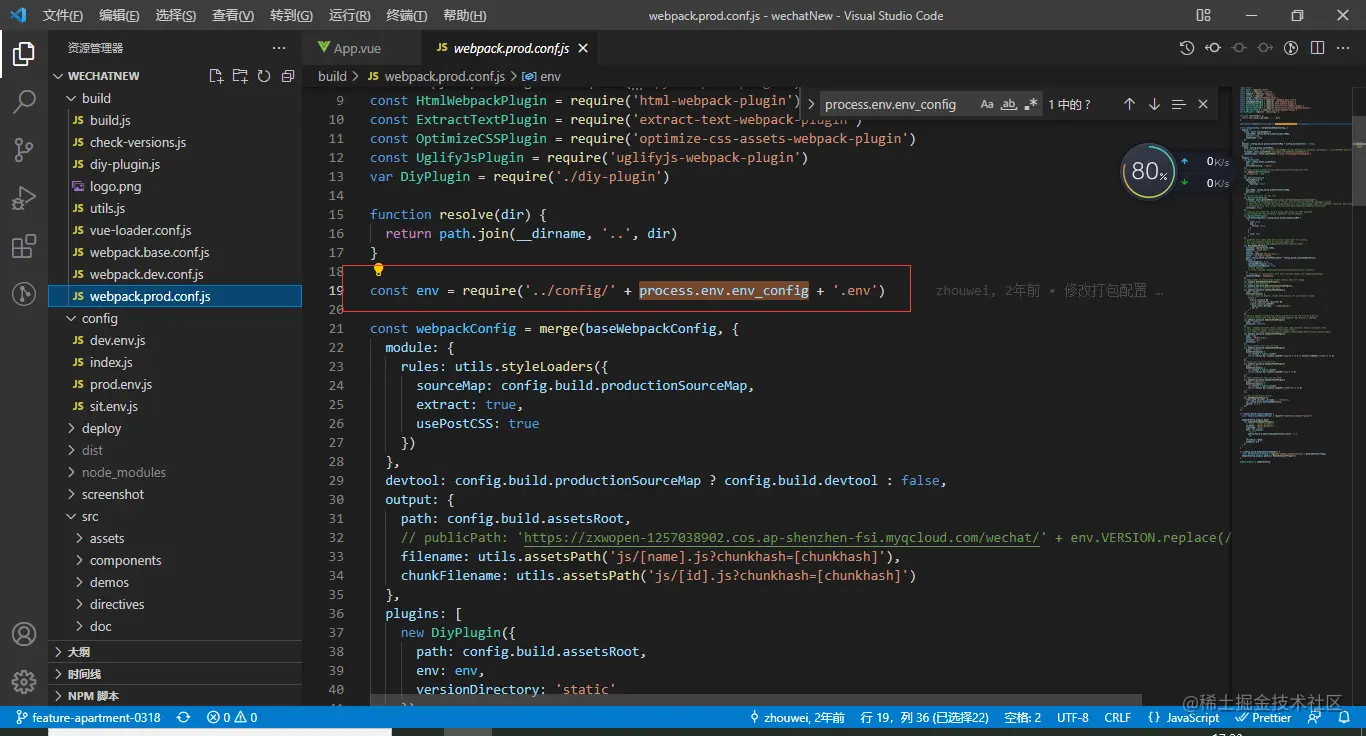The height and width of the screenshot is (736, 1366).
Task: Open the file history timeline icon
Action: click(x=1187, y=48)
